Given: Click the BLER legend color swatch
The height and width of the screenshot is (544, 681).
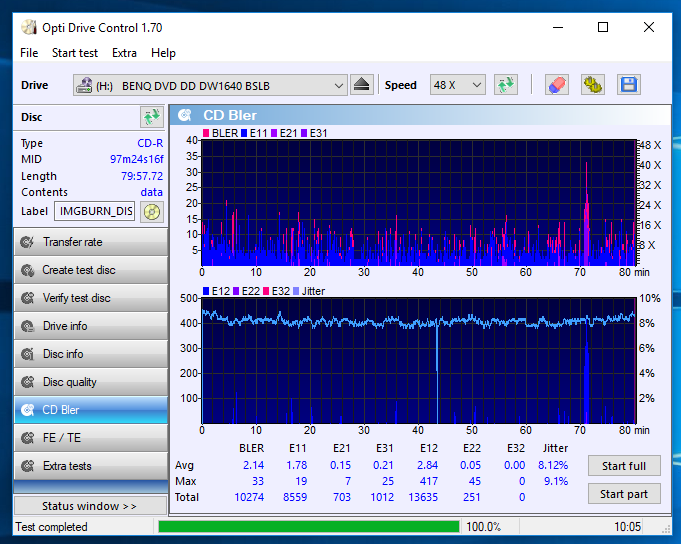Looking at the screenshot, I should pyautogui.click(x=206, y=133).
